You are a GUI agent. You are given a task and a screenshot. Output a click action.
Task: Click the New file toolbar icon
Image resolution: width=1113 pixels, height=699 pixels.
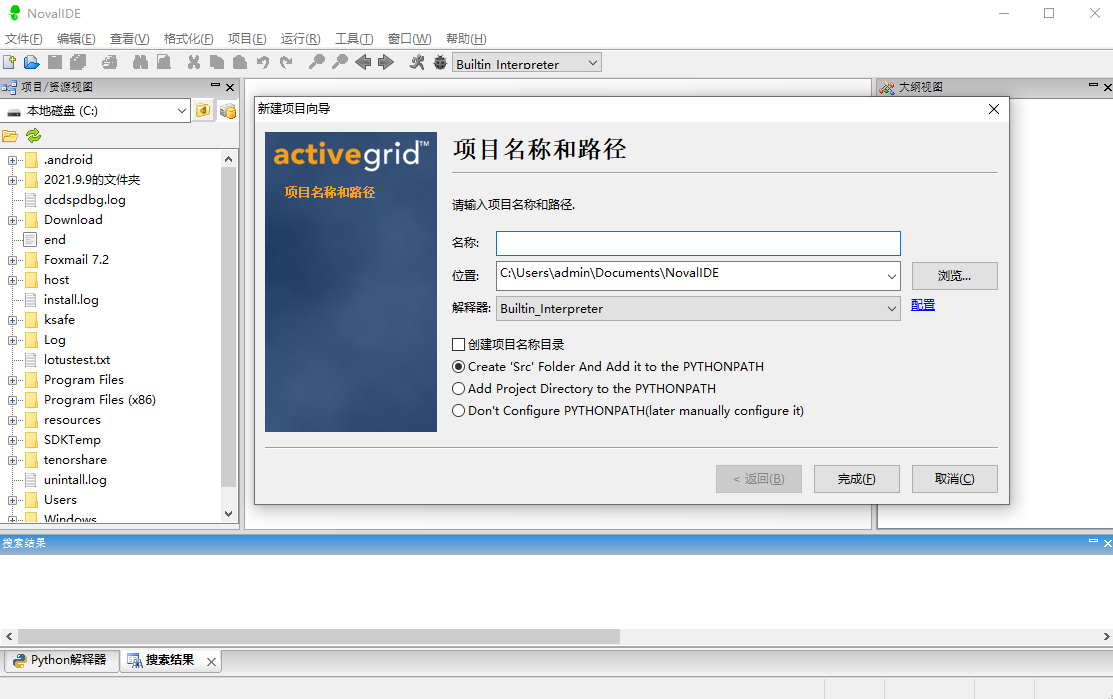10,62
